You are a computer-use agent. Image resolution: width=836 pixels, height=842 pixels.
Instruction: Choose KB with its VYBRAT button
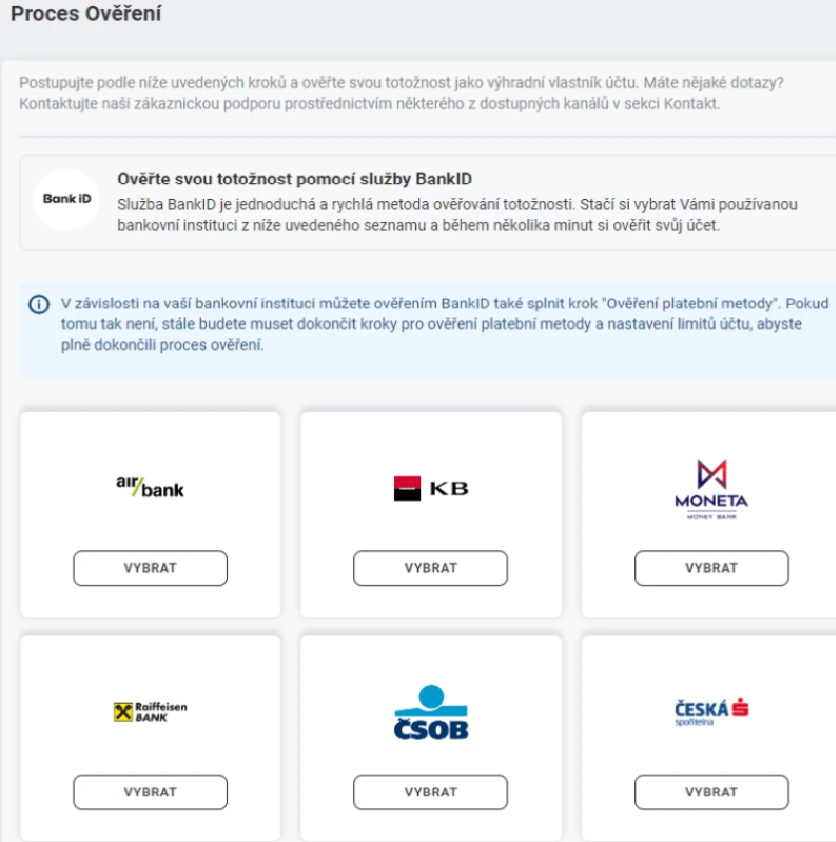pyautogui.click(x=431, y=568)
